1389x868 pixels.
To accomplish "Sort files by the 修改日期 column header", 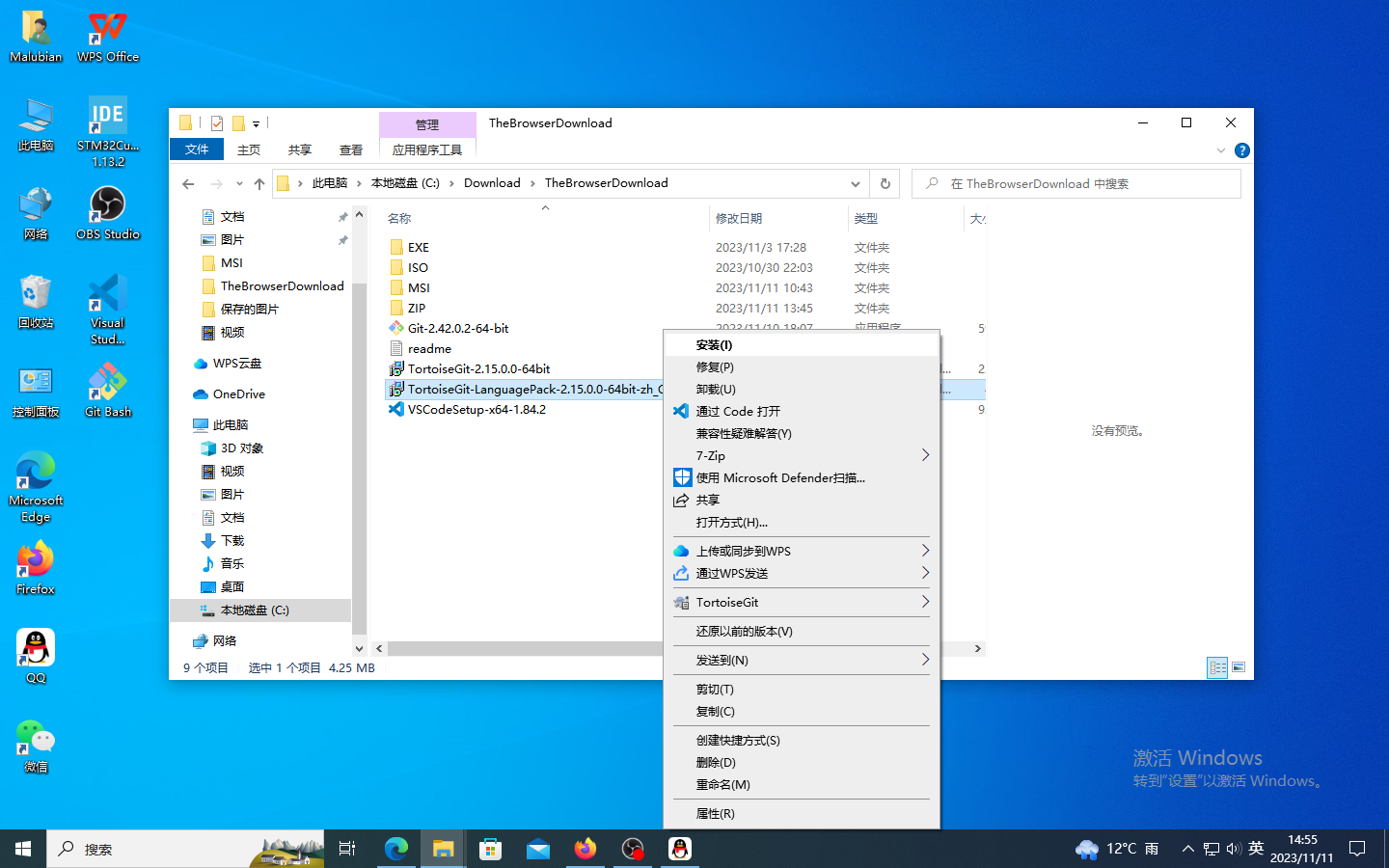I will coord(777,219).
